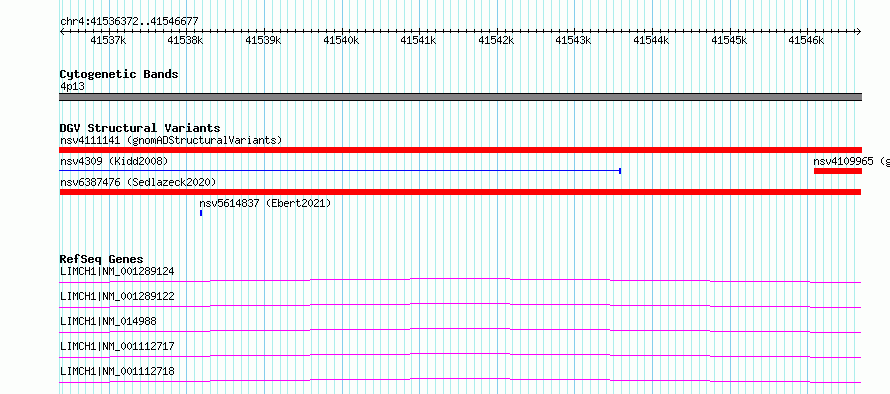Click the 41542k ruler tick label

point(496,40)
